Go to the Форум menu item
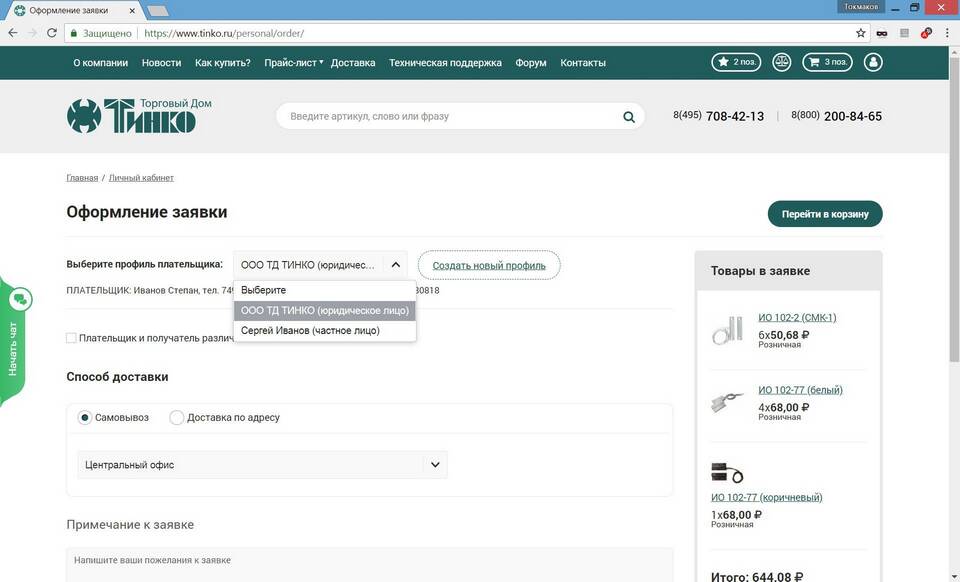The height and width of the screenshot is (582, 960). tap(531, 62)
